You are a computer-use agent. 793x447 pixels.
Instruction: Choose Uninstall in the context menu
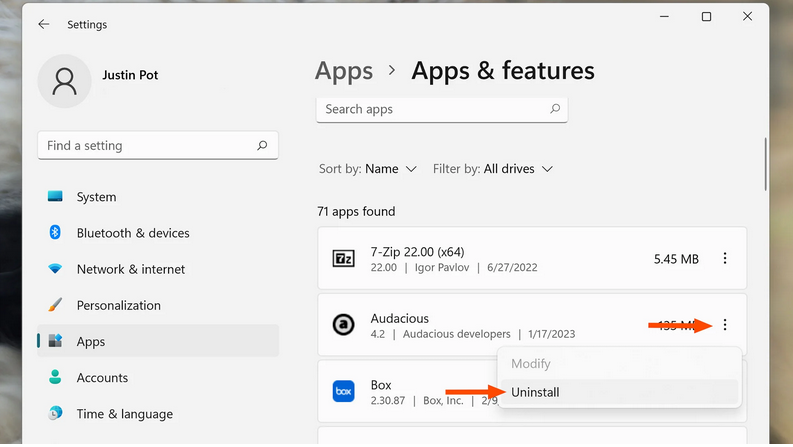pos(619,392)
